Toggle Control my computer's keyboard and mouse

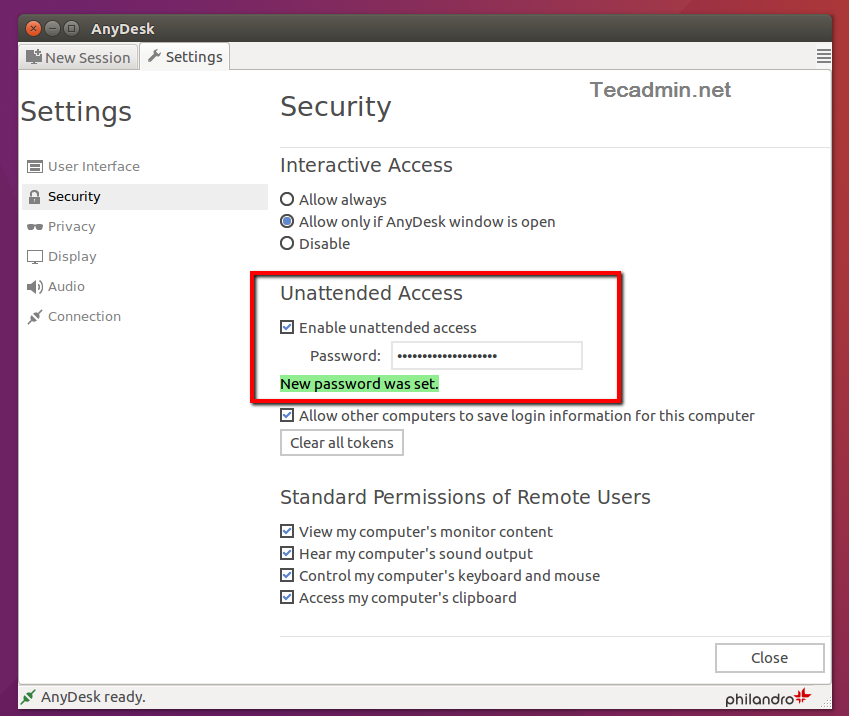[287, 575]
